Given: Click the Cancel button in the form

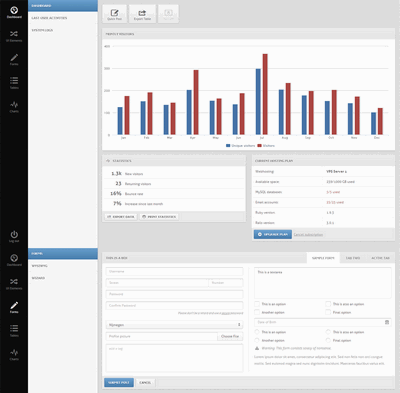Looking at the screenshot, I should tap(145, 382).
